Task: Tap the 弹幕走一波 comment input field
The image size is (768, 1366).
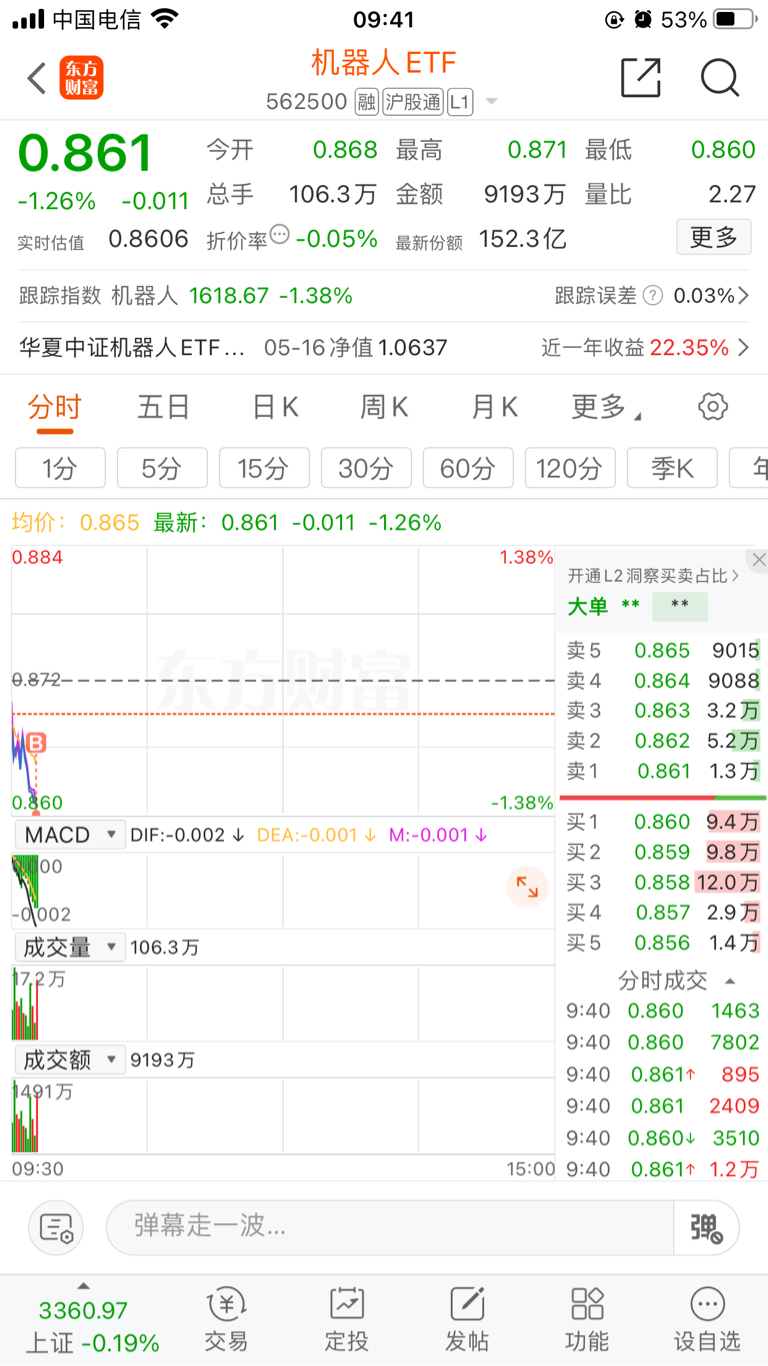Action: point(390,1227)
